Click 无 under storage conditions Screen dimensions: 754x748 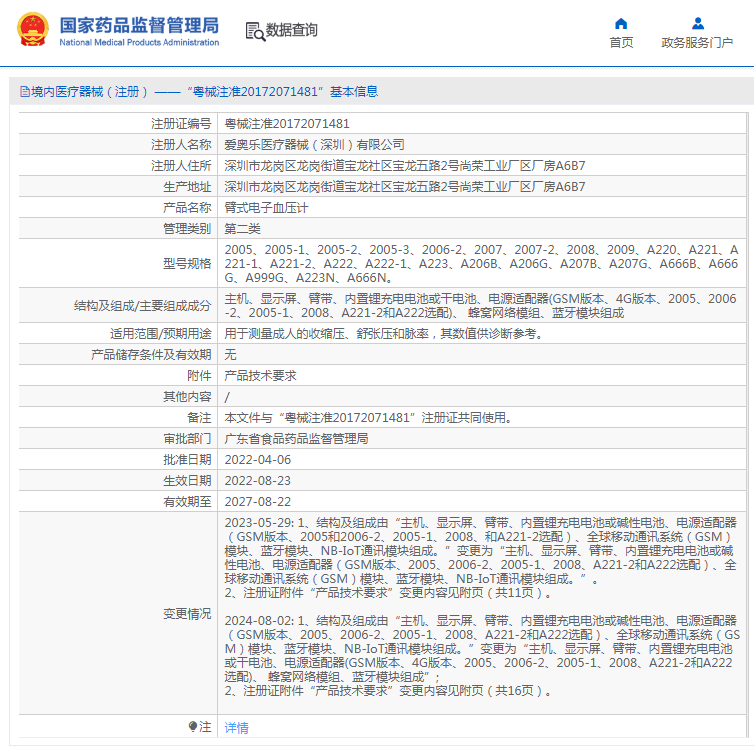pos(230,355)
